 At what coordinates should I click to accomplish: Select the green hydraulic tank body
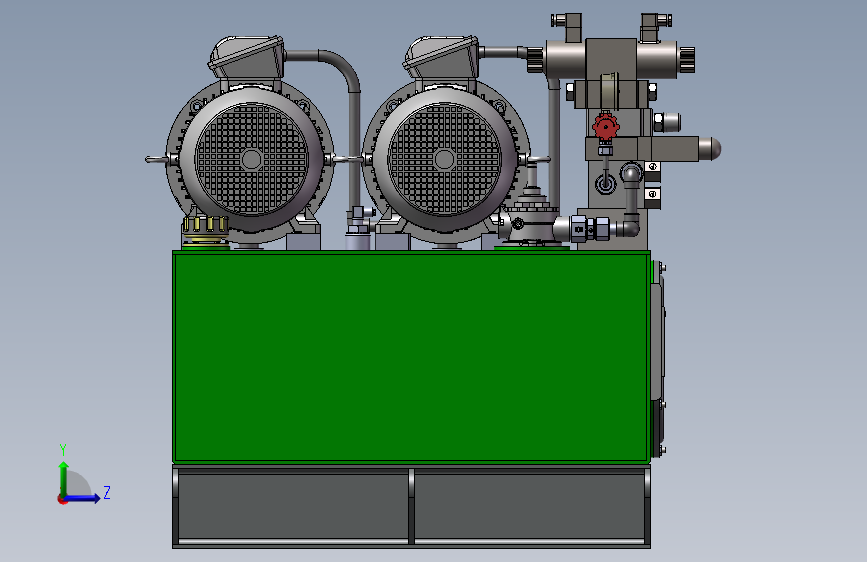click(x=411, y=357)
